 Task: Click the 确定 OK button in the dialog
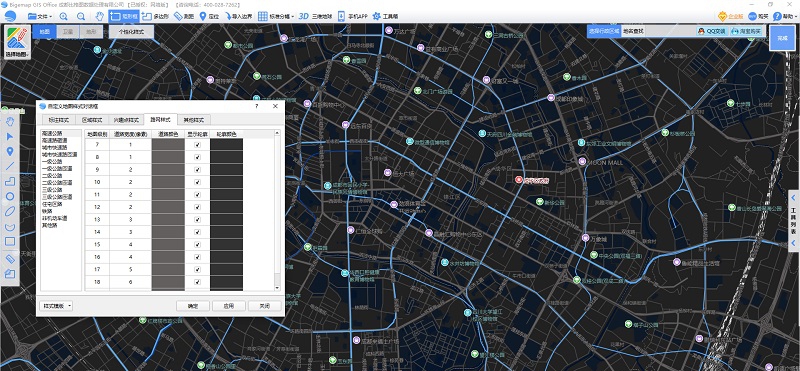click(193, 306)
